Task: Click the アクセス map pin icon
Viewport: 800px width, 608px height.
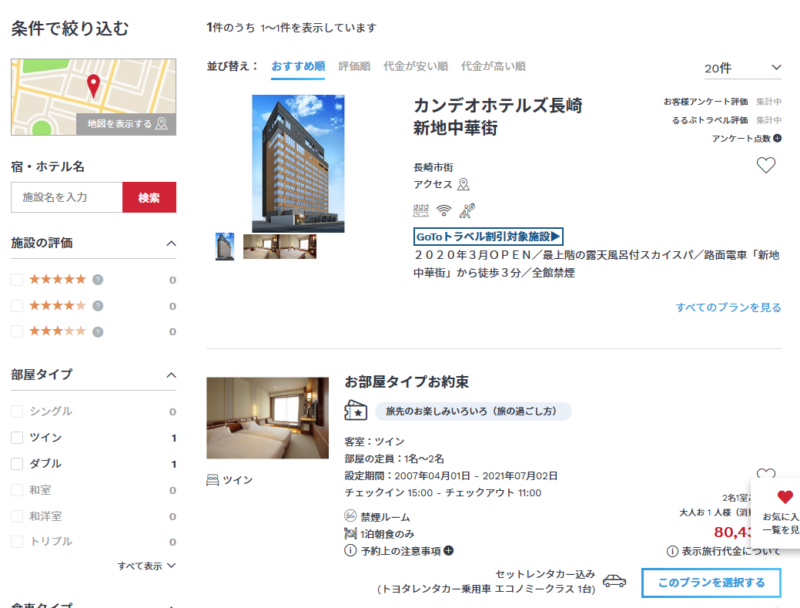Action: tap(463, 185)
